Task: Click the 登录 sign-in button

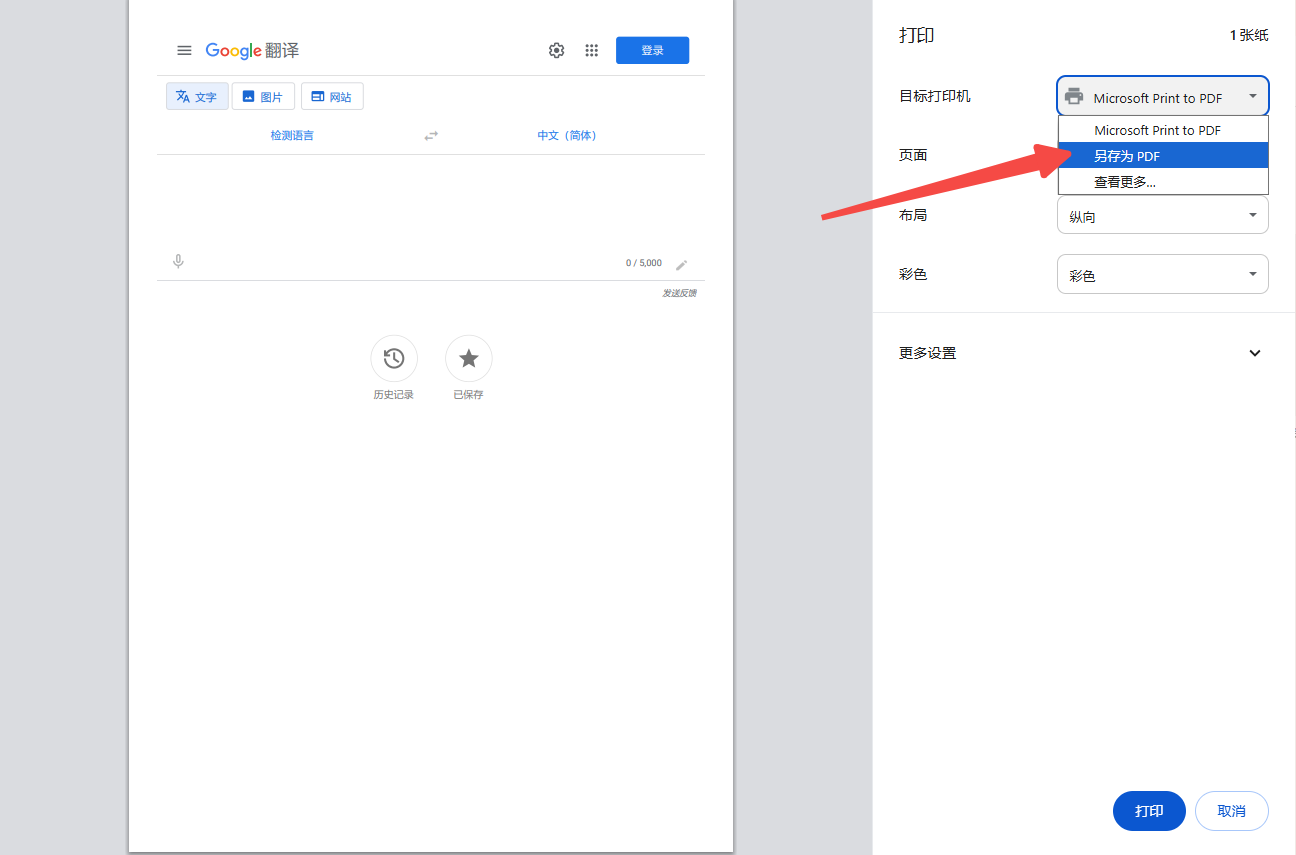Action: 652,50
